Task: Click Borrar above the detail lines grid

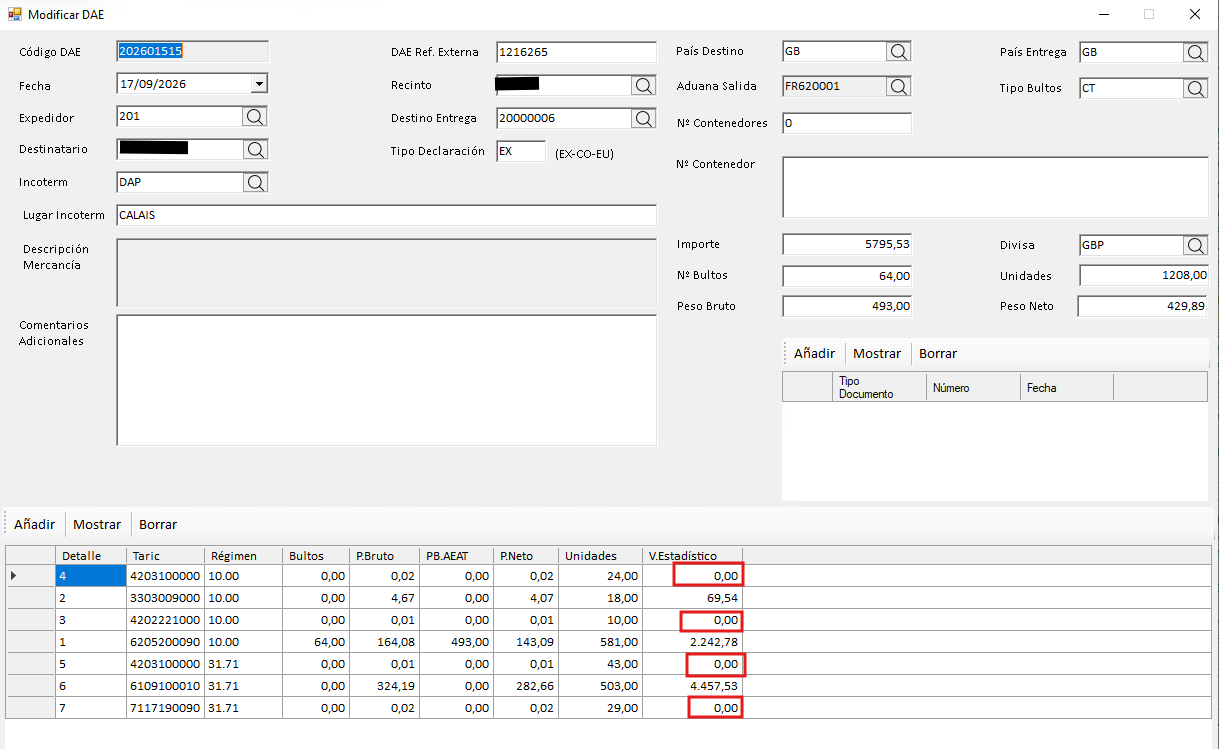Action: point(158,524)
